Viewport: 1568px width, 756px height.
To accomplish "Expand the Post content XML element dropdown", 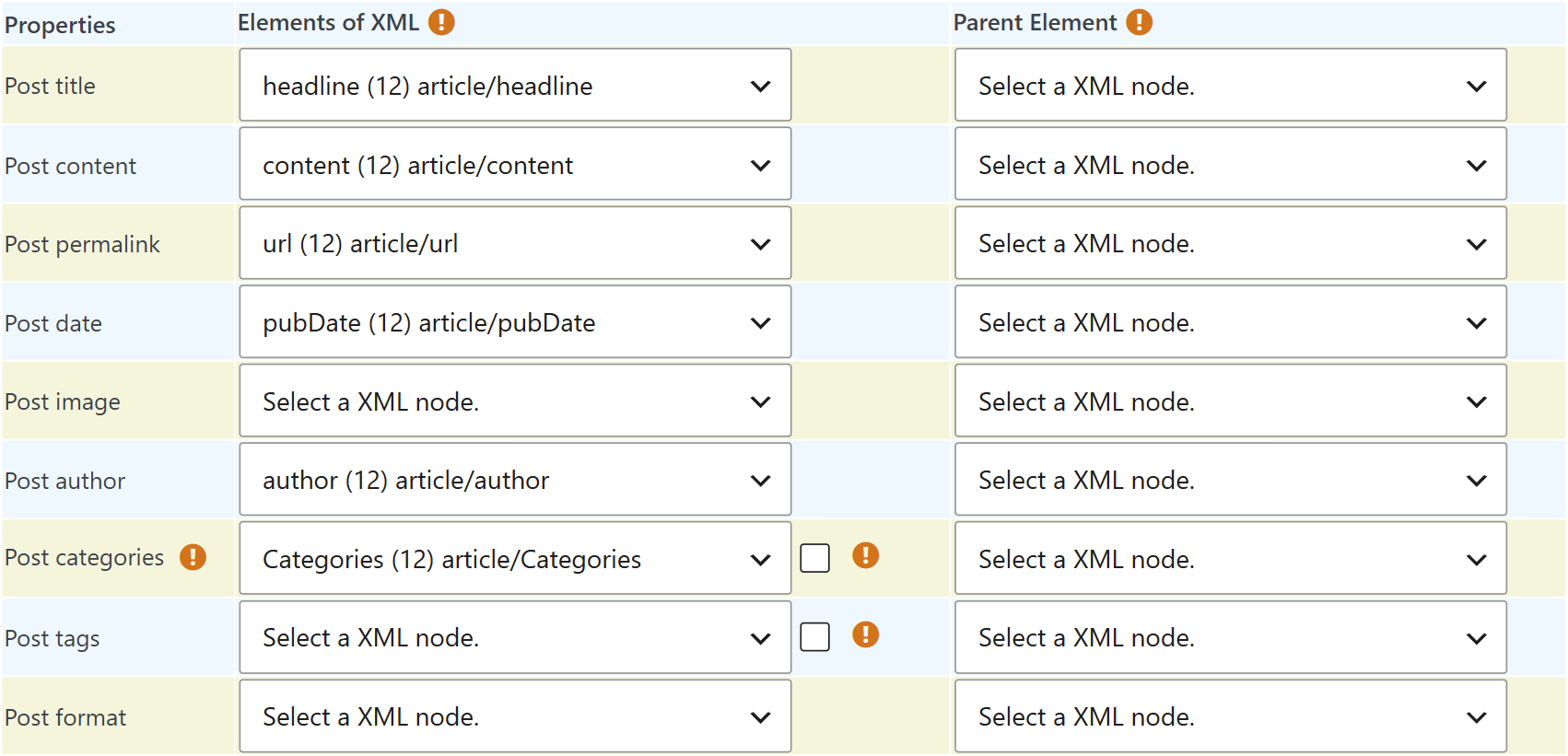I will click(515, 165).
